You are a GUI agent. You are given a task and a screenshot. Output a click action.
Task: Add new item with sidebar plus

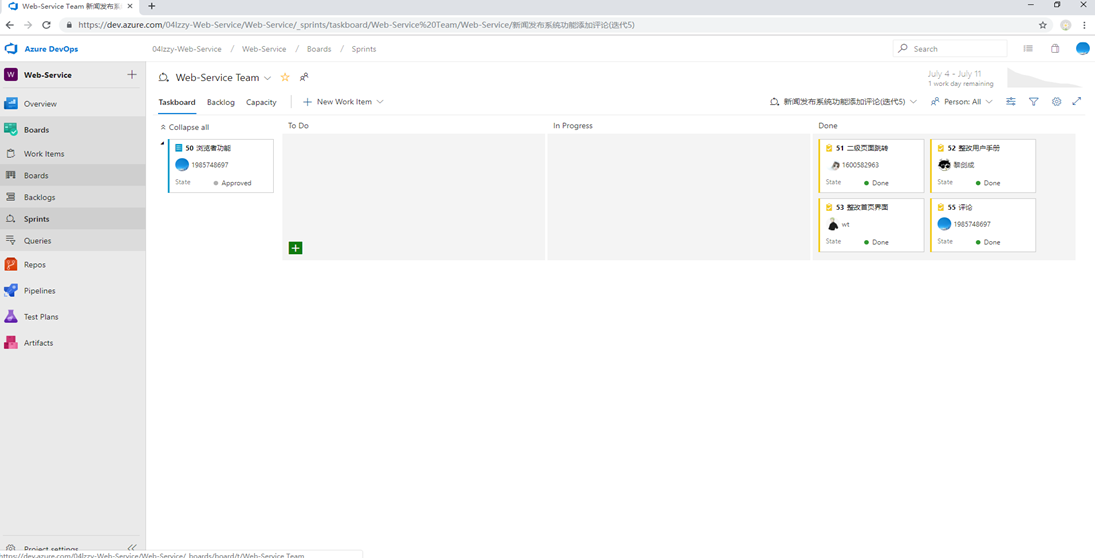pos(132,75)
